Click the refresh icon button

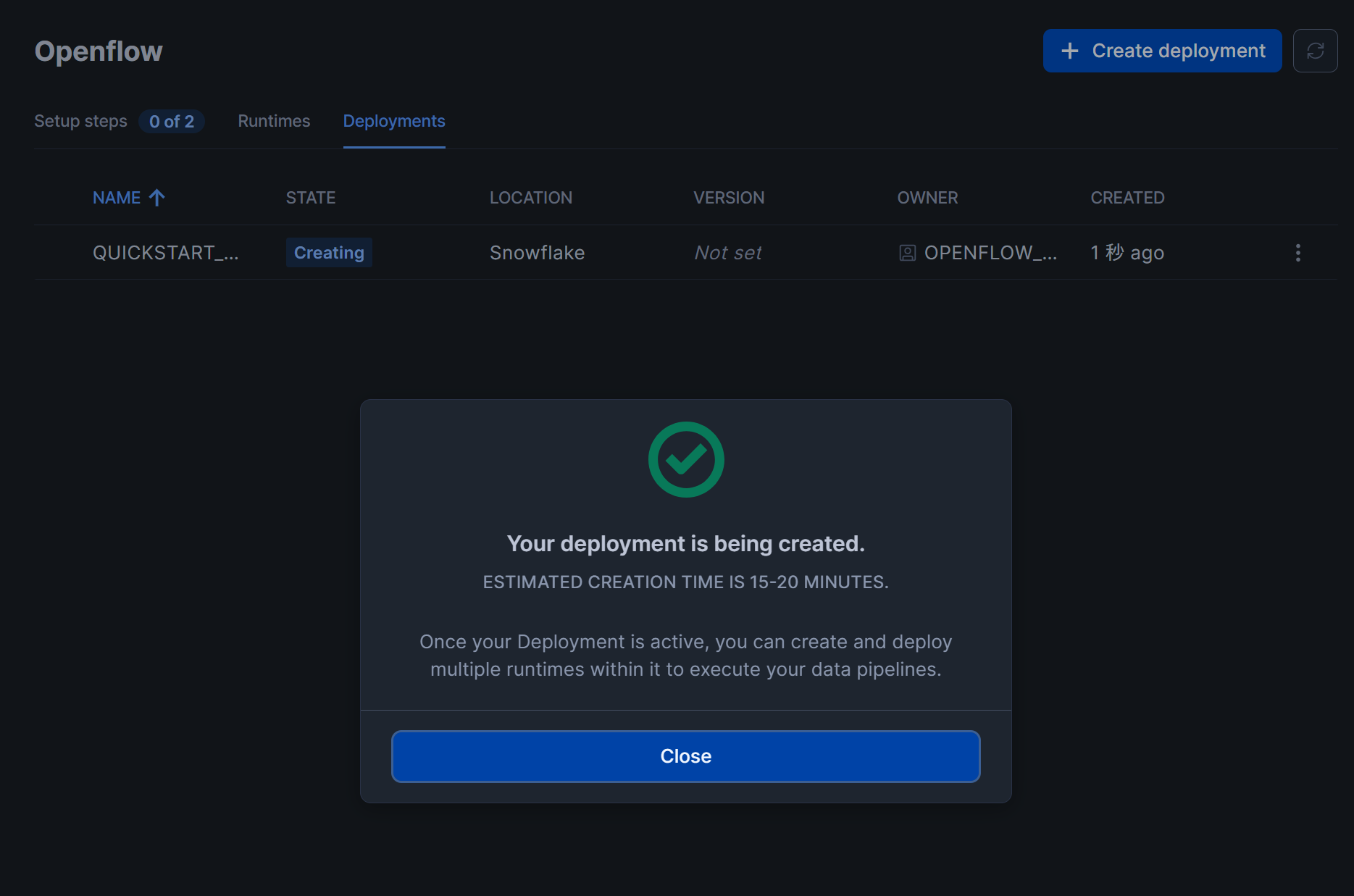[x=1315, y=51]
